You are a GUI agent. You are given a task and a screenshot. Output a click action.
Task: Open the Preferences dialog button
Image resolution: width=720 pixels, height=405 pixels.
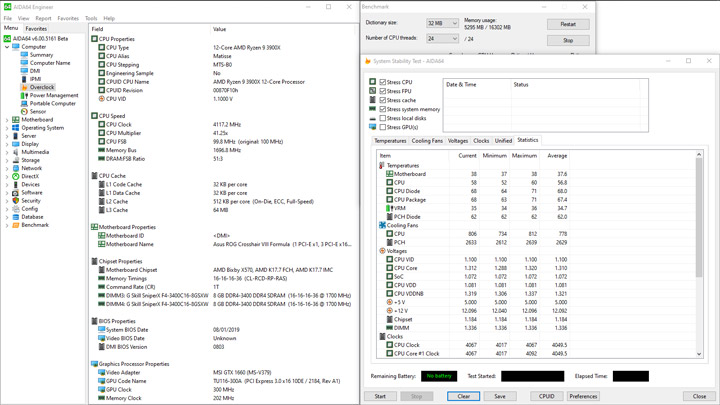point(583,396)
